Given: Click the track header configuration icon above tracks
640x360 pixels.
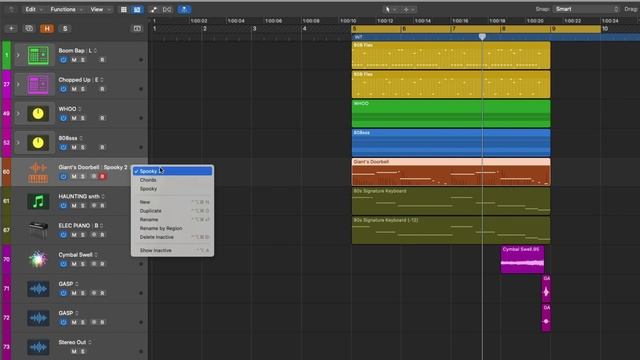Looking at the screenshot, I should tap(137, 29).
